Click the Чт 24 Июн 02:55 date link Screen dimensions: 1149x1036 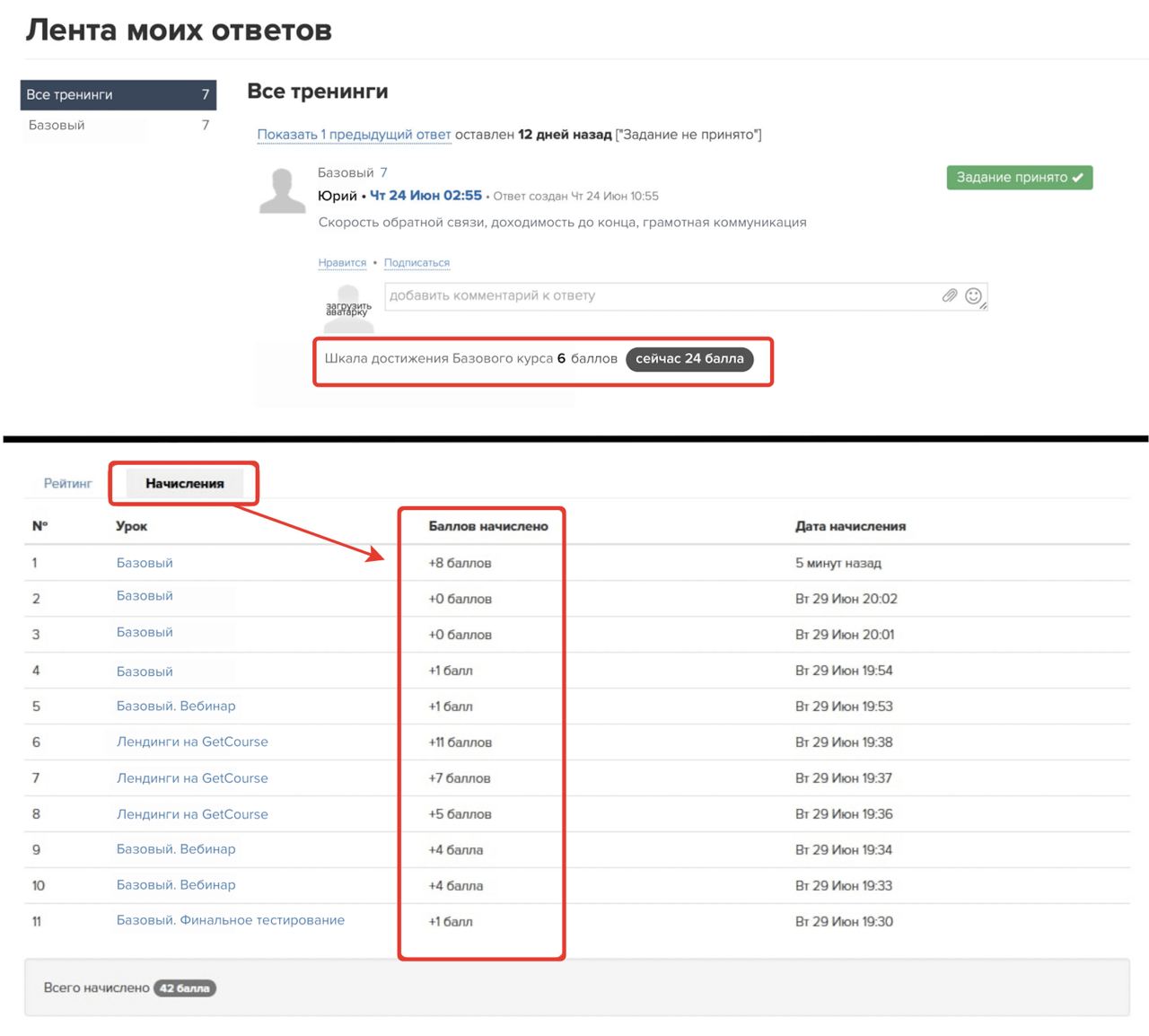(x=425, y=195)
